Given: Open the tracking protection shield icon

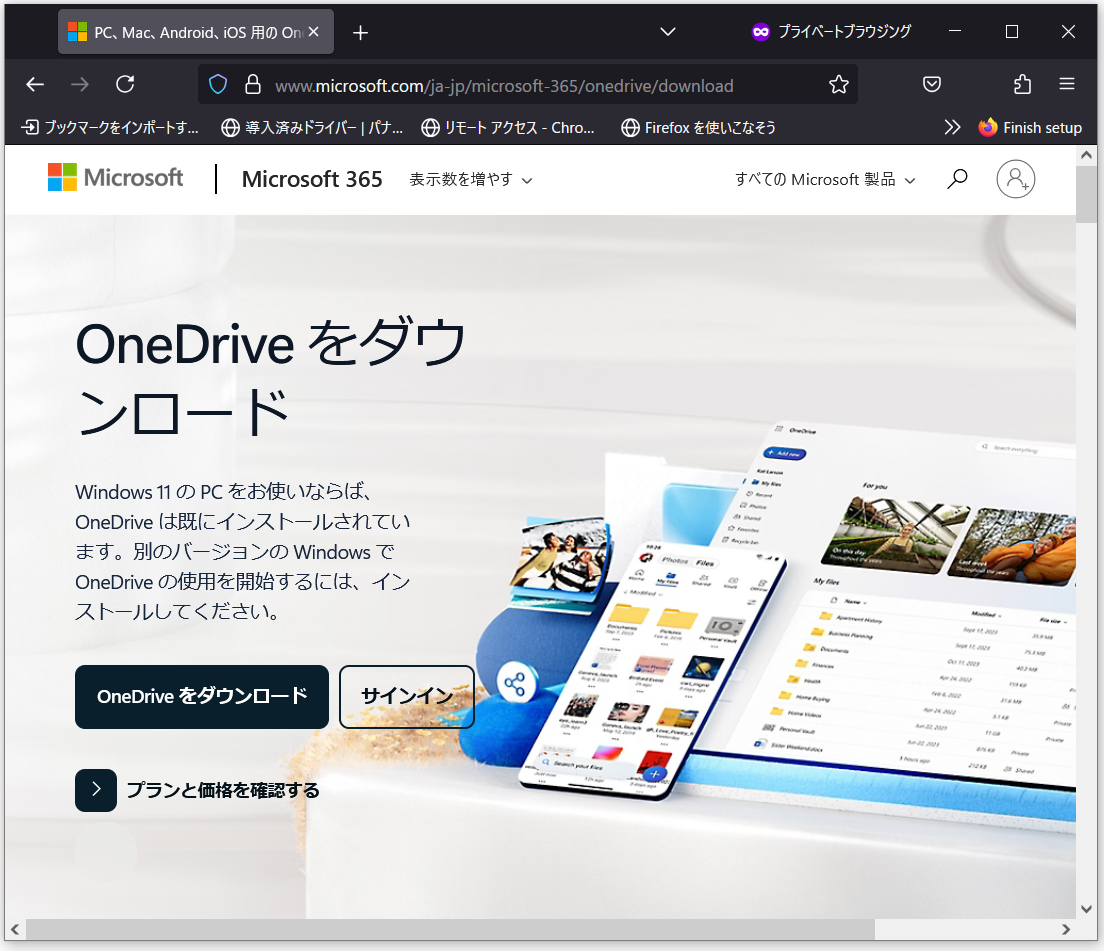Looking at the screenshot, I should tap(218, 85).
